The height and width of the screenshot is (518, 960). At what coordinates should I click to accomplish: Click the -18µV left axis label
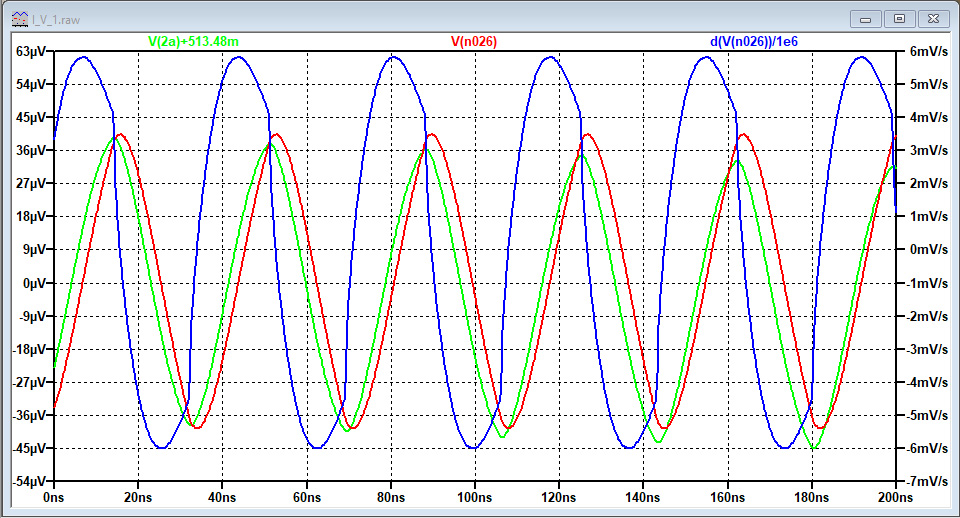click(x=29, y=350)
